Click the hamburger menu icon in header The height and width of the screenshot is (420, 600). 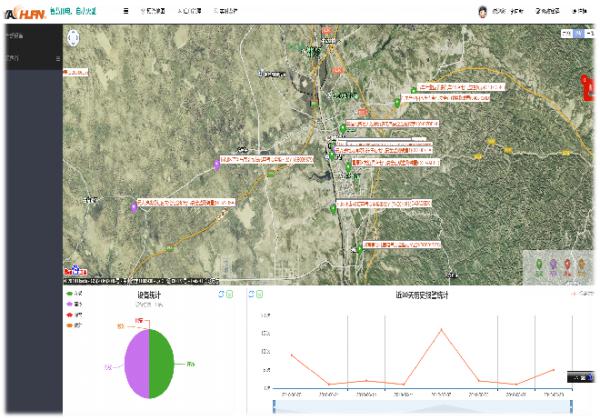pos(125,10)
